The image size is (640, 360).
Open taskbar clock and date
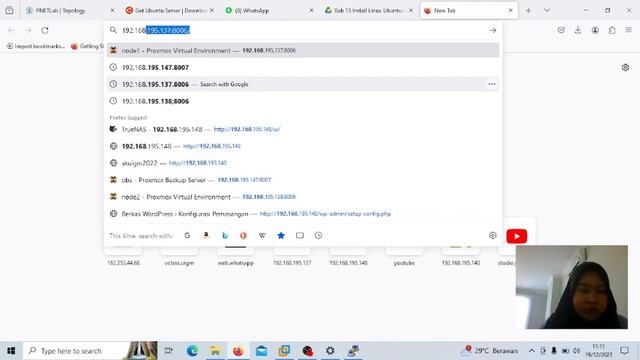click(598, 351)
